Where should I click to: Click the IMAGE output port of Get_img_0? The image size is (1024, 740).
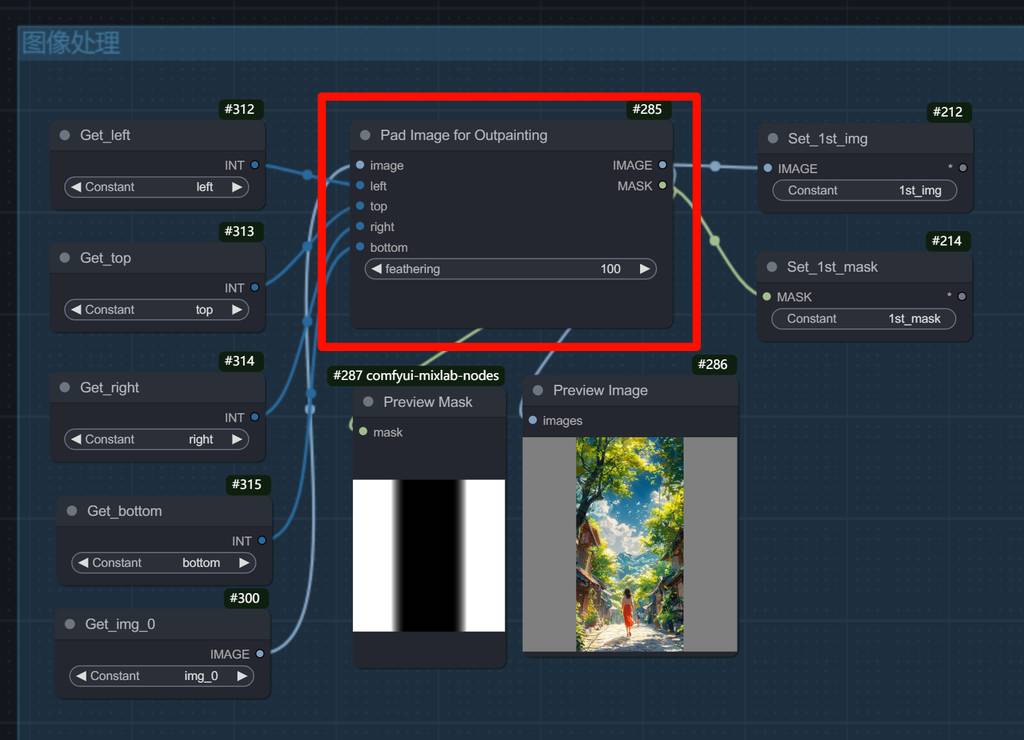point(260,654)
